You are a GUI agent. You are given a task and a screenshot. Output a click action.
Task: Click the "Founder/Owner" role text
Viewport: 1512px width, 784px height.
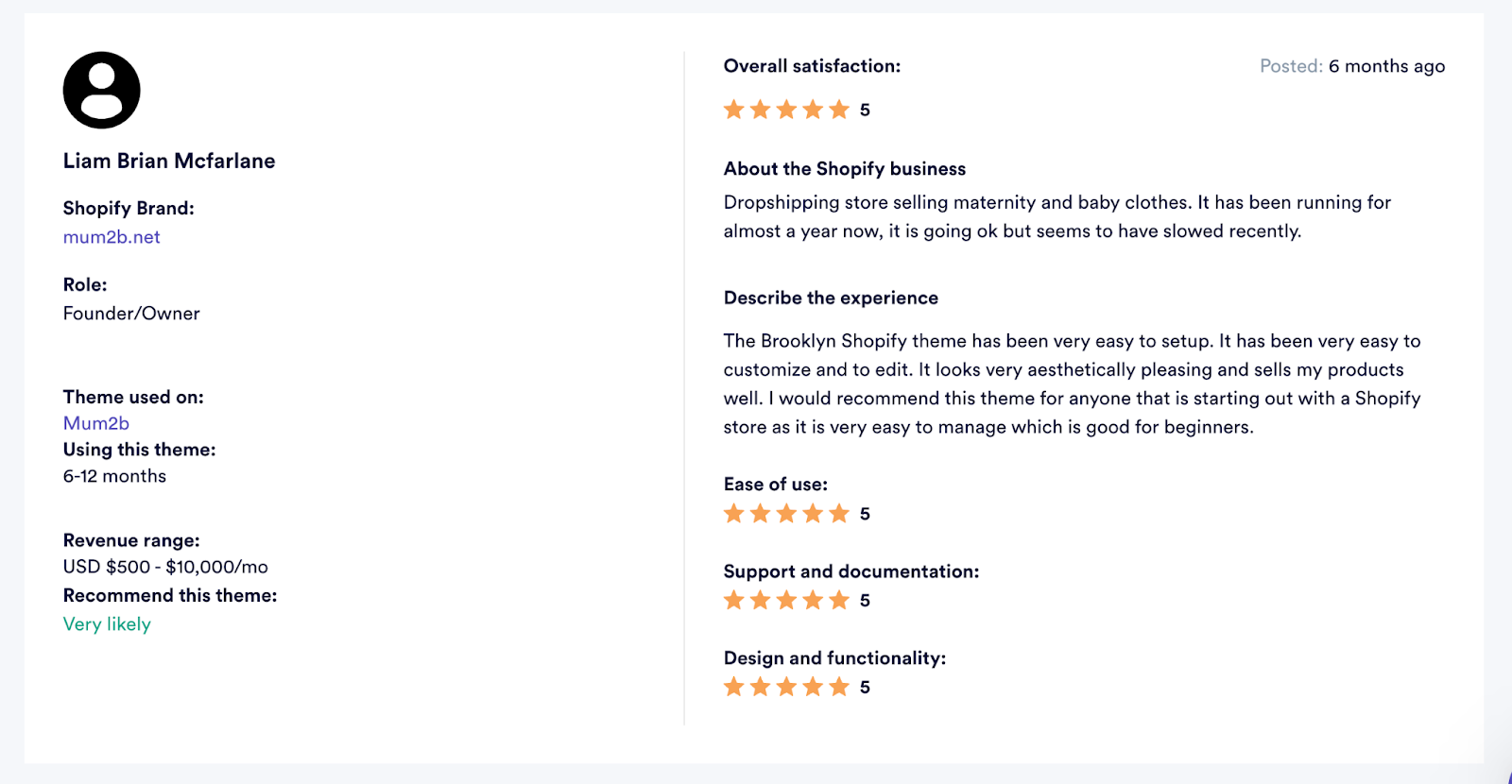[131, 314]
